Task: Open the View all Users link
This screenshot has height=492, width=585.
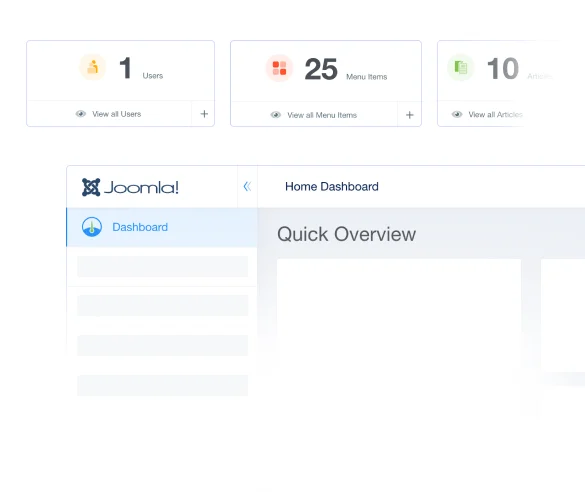Action: [116, 114]
